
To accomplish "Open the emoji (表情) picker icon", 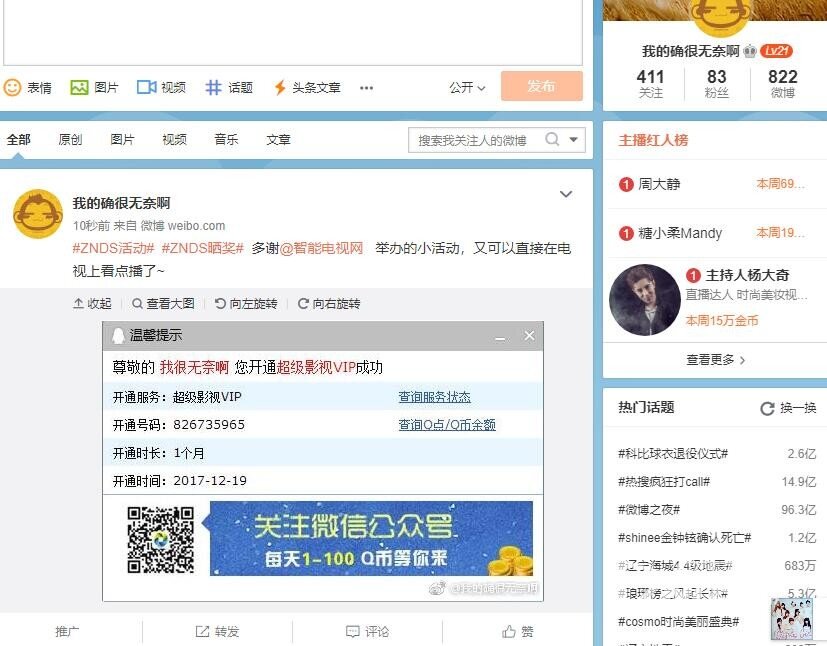I will [12, 87].
